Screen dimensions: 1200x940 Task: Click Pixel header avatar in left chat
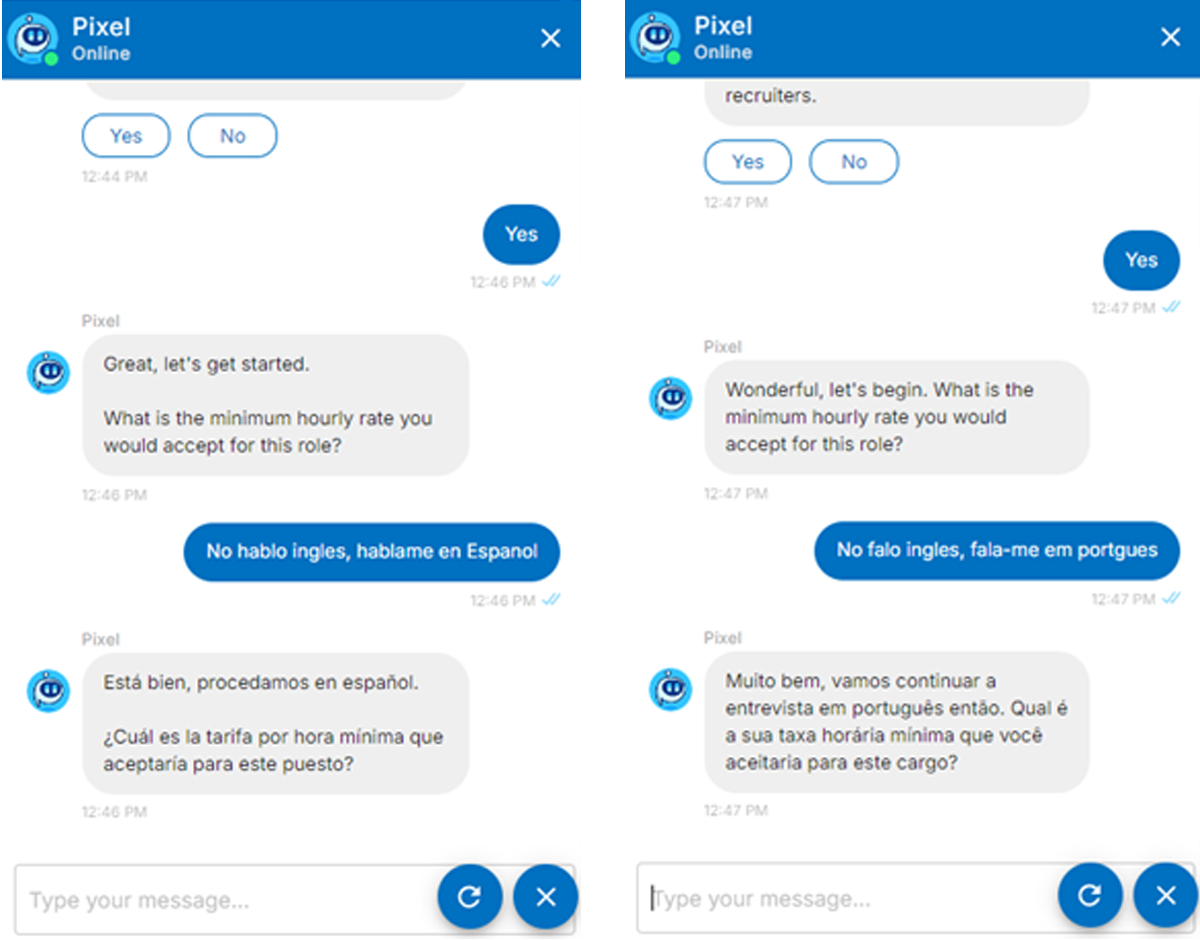click(x=32, y=39)
